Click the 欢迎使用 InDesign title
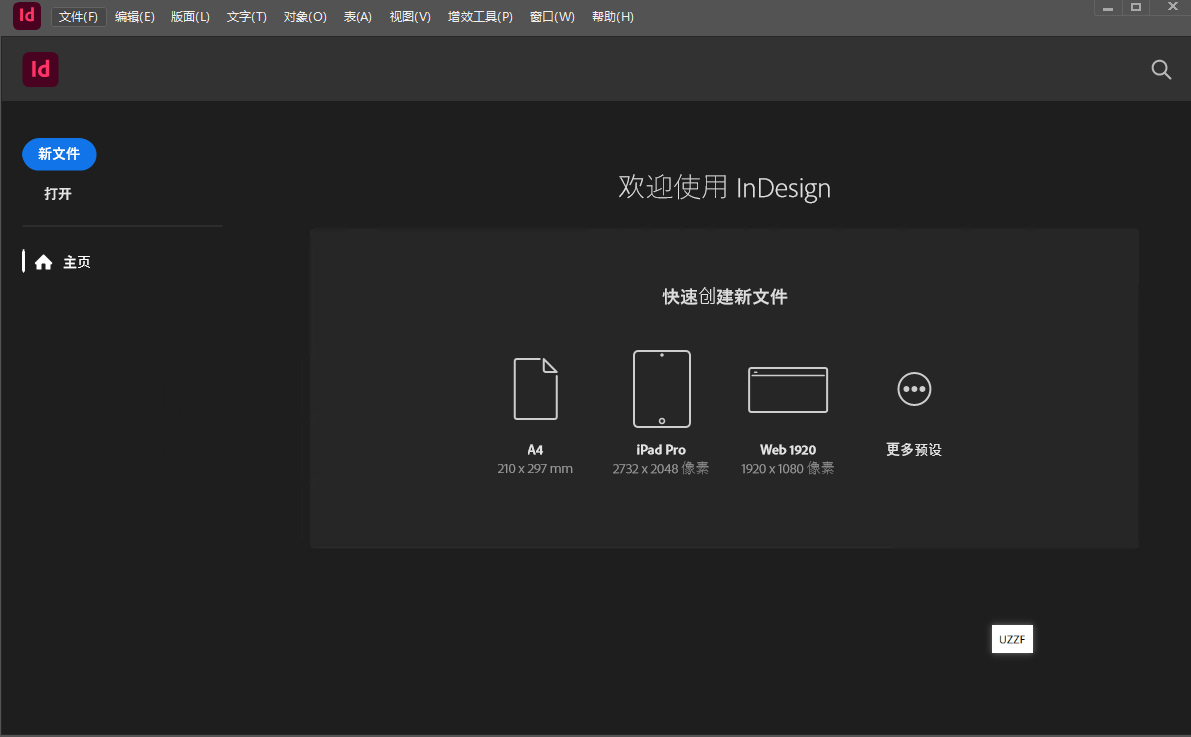The image size is (1191, 737). tap(725, 188)
